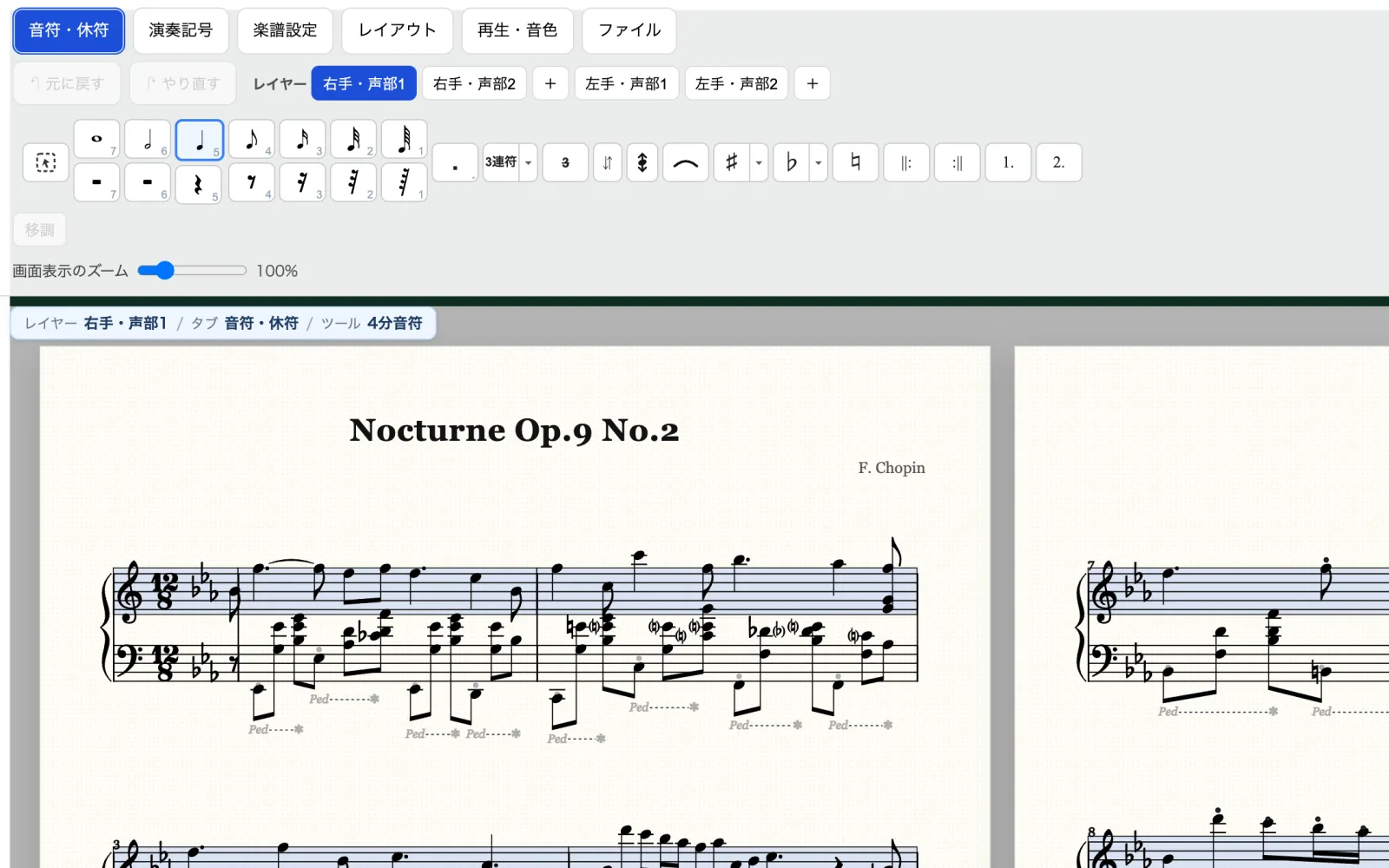Select the whole rest tool
The image size is (1389, 868).
pyautogui.click(x=96, y=183)
